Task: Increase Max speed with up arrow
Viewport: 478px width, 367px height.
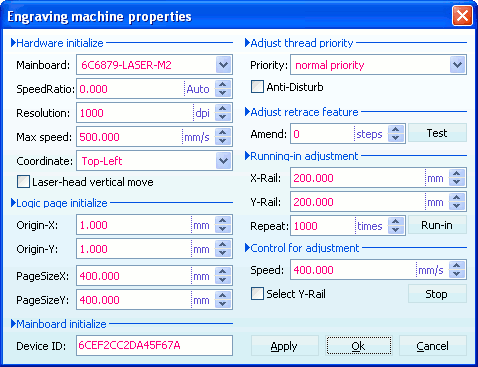Action: (223, 133)
